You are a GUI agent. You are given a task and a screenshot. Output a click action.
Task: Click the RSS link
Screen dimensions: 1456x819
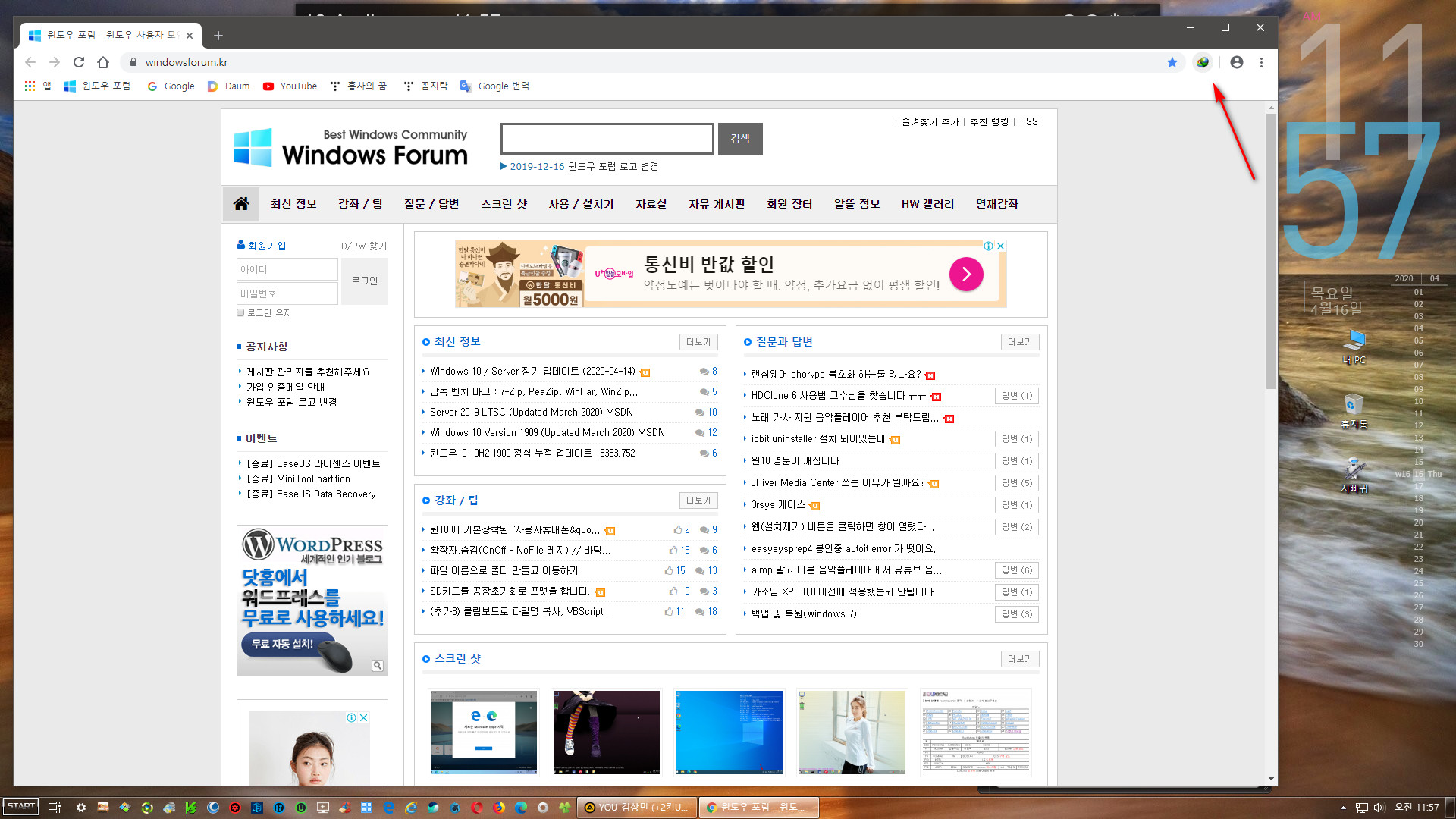1028,121
